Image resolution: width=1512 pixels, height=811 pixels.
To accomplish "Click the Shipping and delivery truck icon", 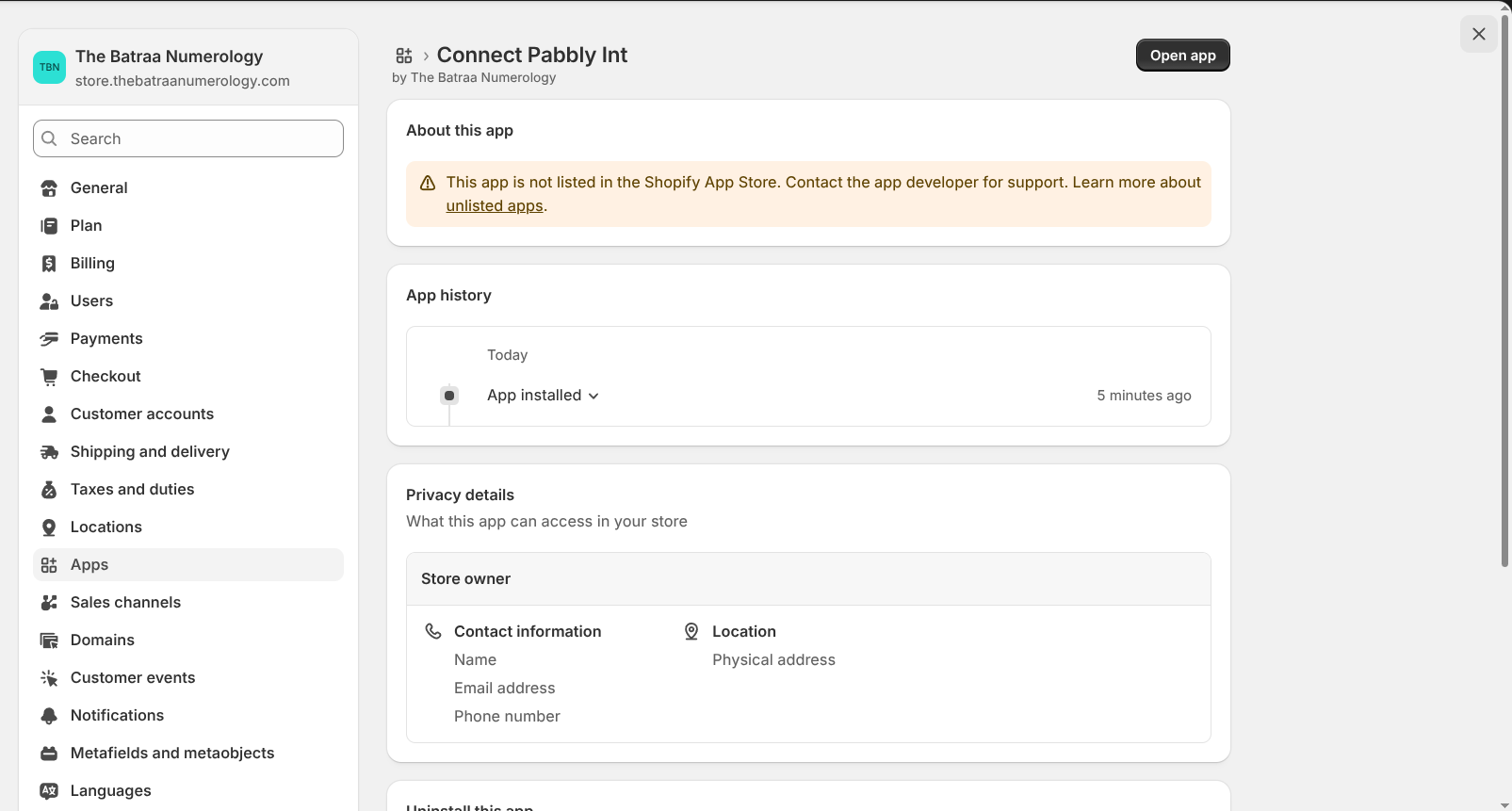I will [49, 452].
